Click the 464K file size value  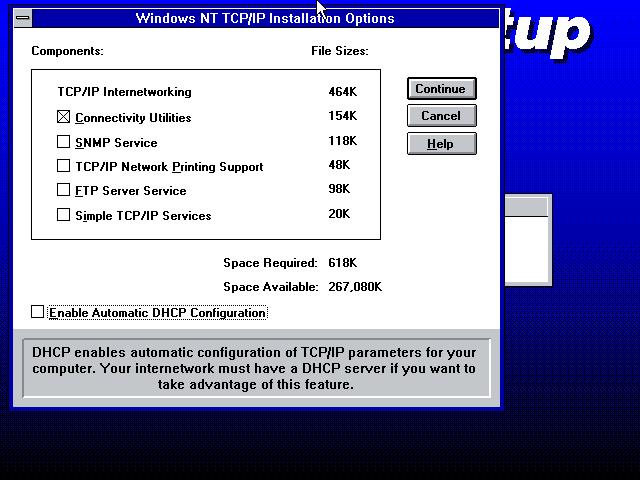(343, 91)
